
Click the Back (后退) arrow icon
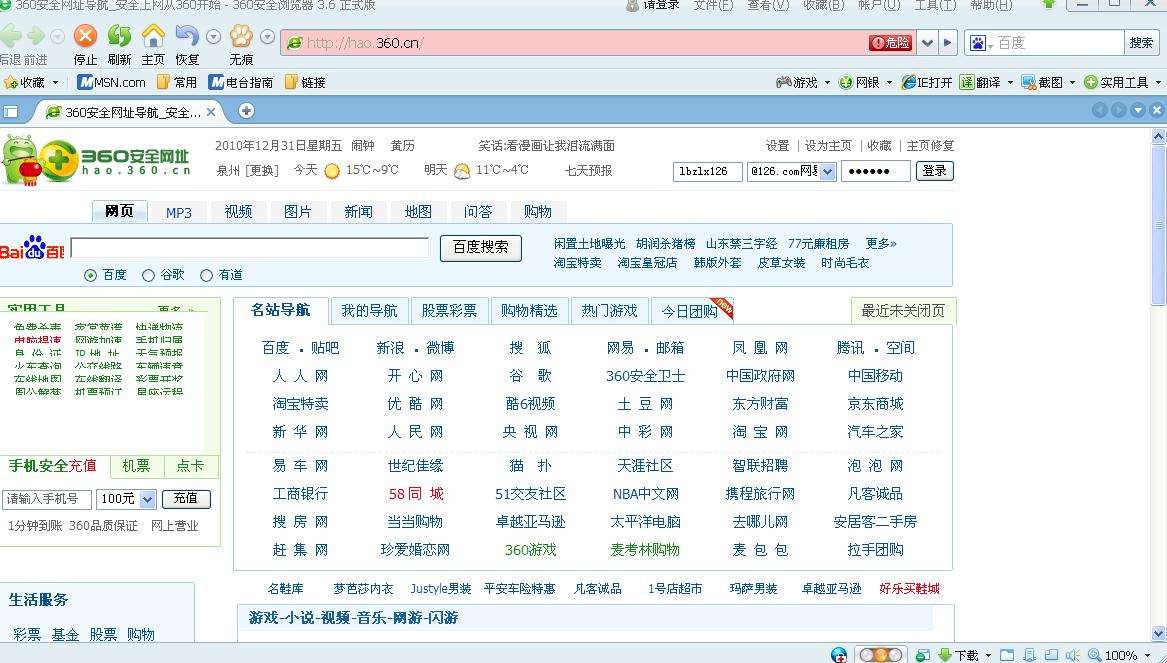pyautogui.click(x=10, y=35)
